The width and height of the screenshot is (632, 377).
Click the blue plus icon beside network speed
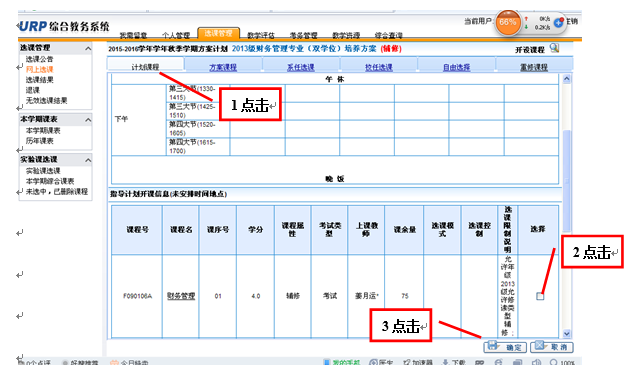click(559, 23)
